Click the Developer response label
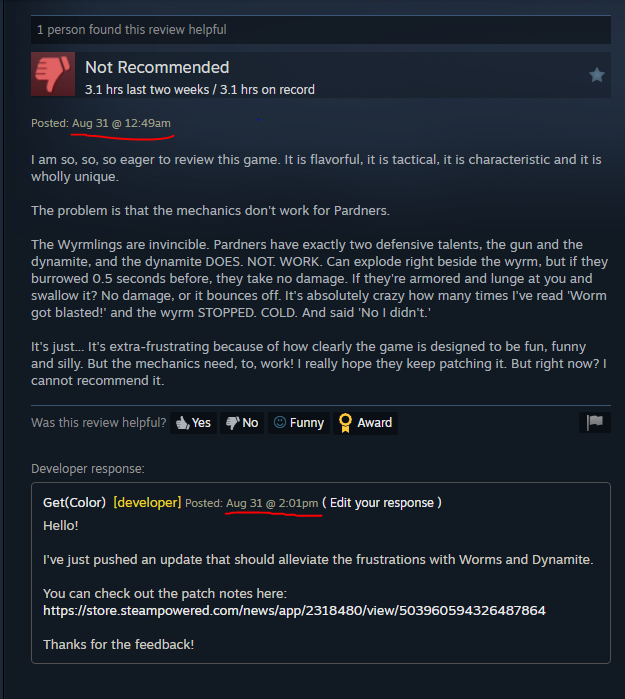The height and width of the screenshot is (699, 625). 88,469
